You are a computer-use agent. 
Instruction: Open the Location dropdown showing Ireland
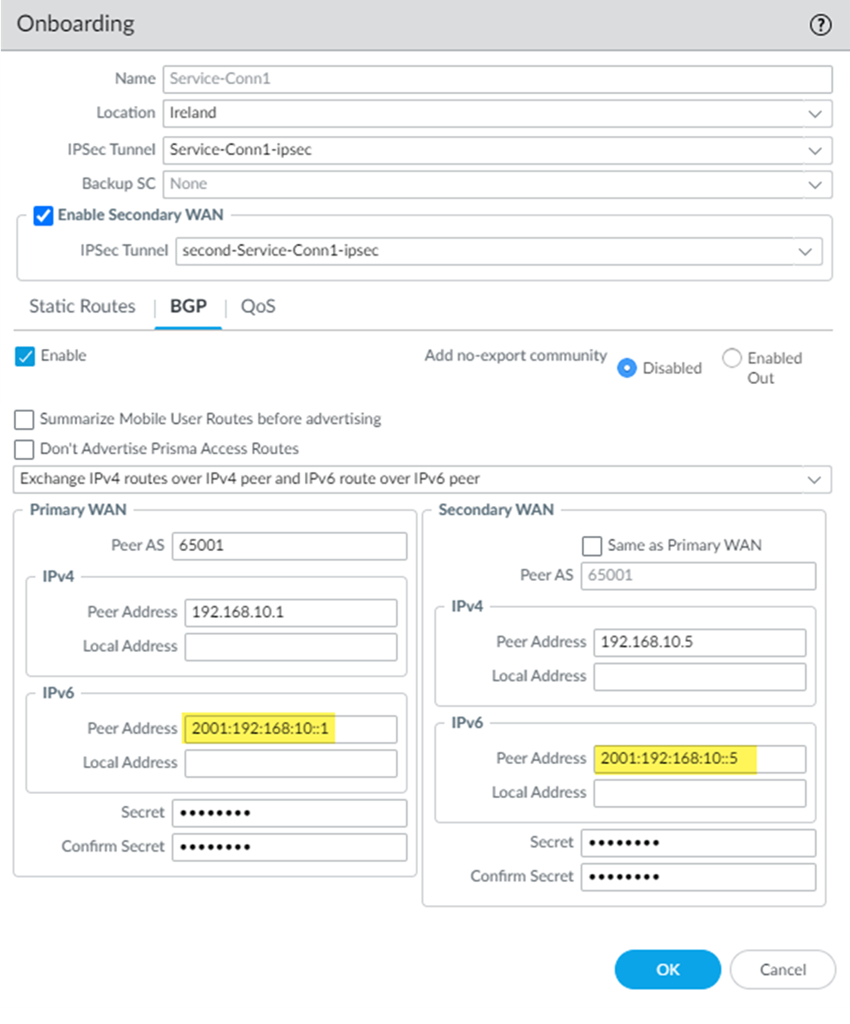coord(814,114)
